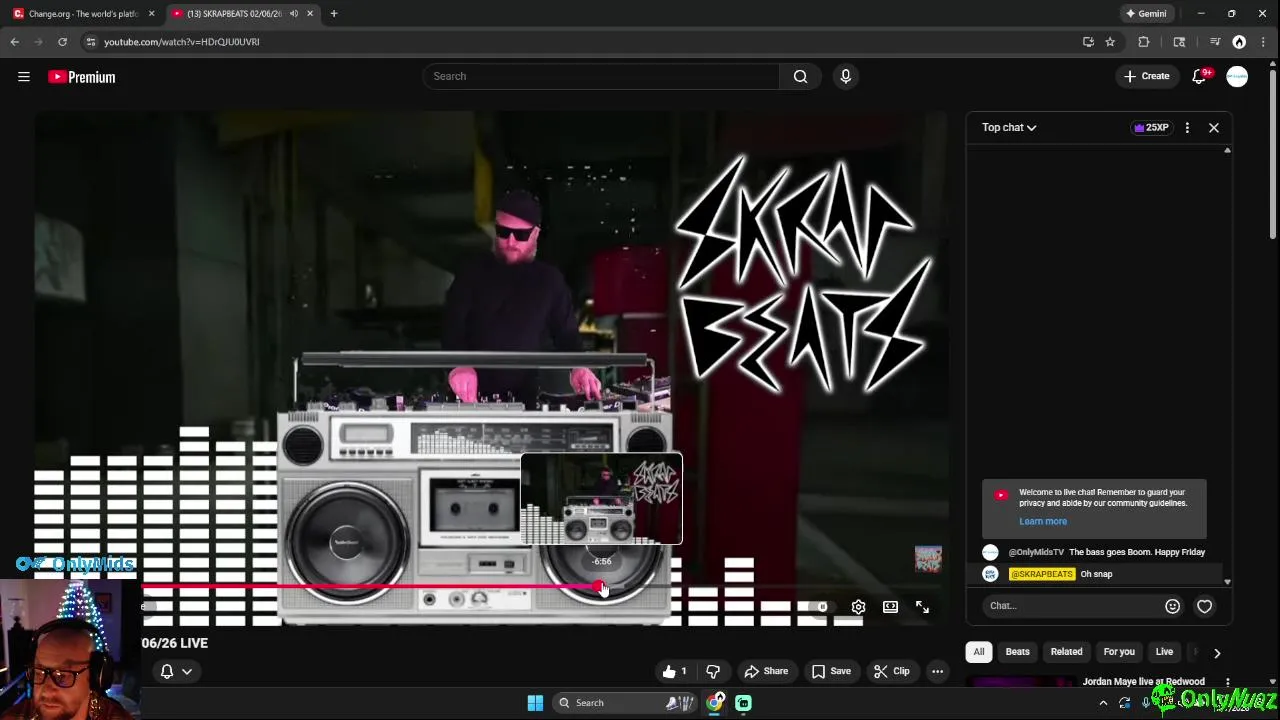Clip the video

point(890,671)
